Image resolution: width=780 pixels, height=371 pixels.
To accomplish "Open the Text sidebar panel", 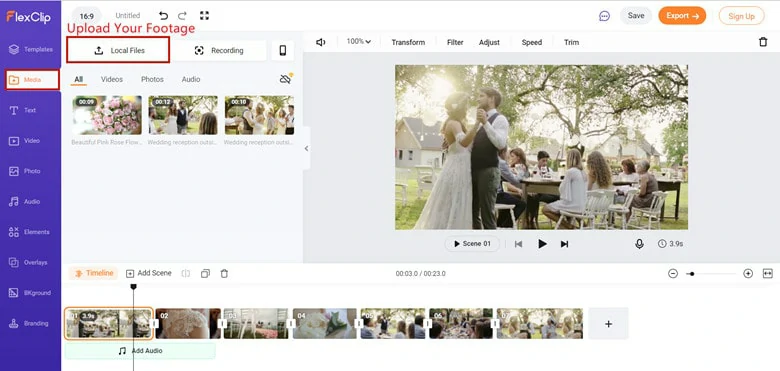I will click(x=23, y=110).
